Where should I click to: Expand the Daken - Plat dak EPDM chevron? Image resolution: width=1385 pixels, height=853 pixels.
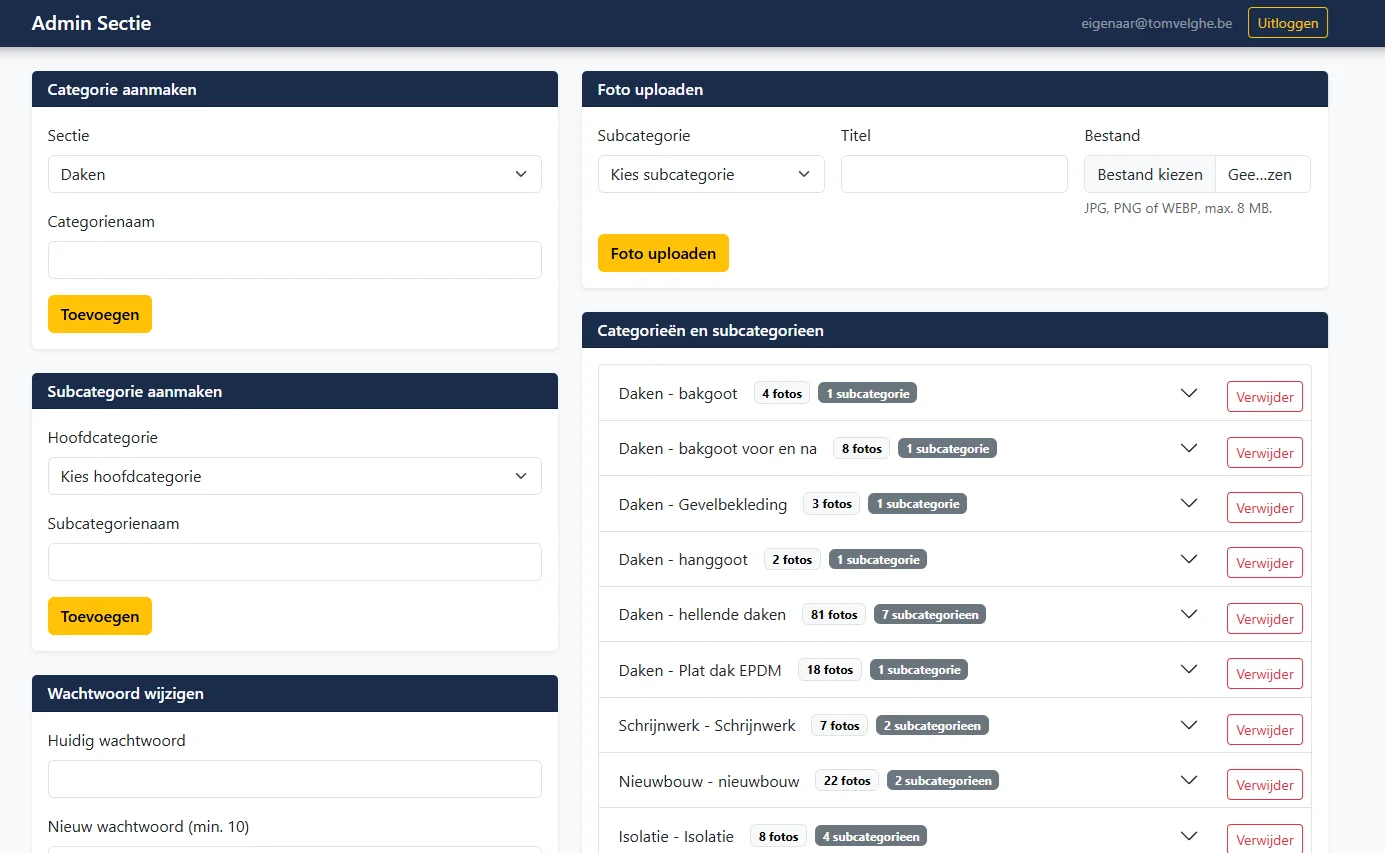(x=1189, y=669)
